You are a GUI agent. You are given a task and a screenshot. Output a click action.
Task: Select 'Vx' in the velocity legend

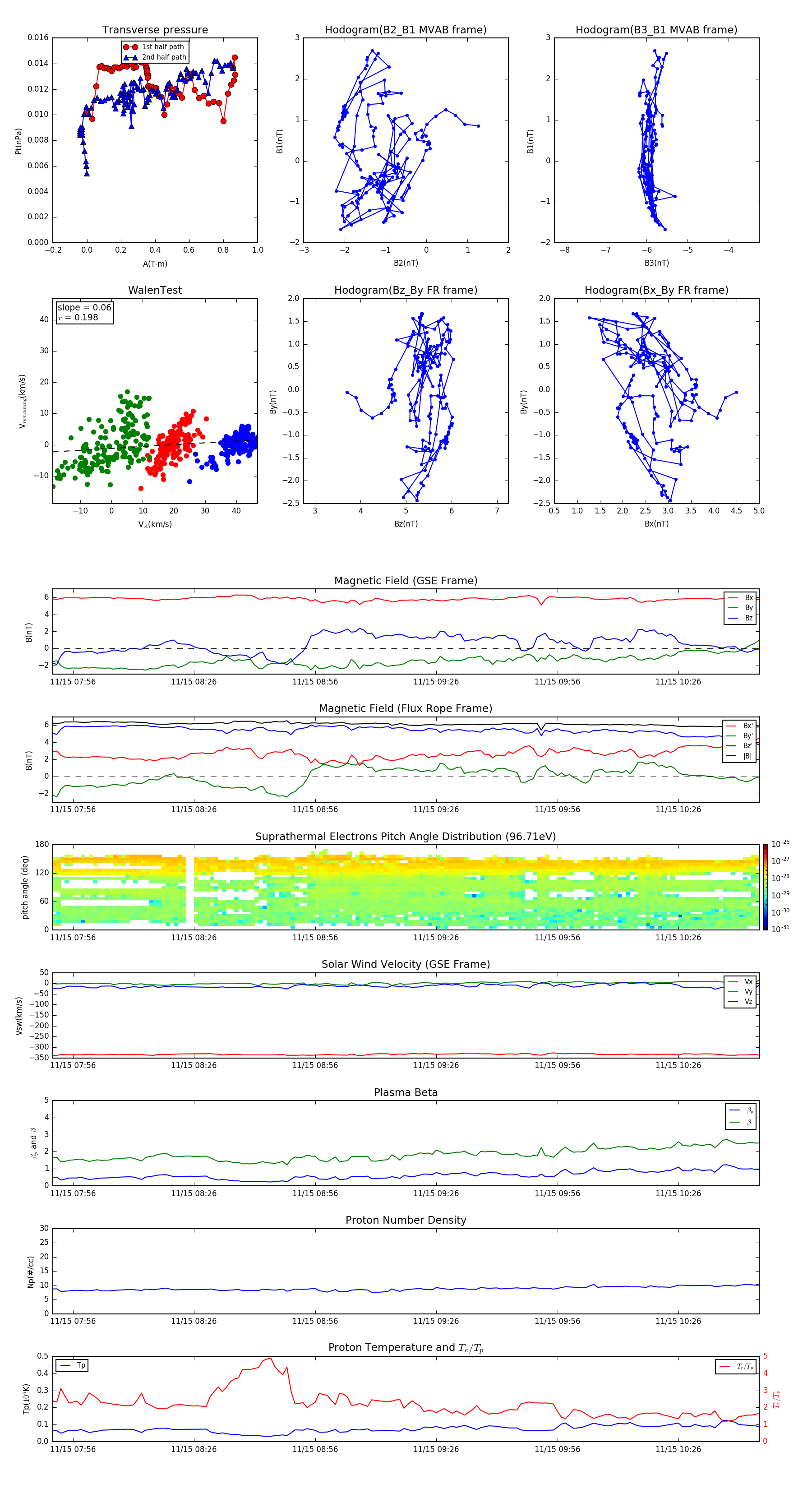pyautogui.click(x=741, y=981)
